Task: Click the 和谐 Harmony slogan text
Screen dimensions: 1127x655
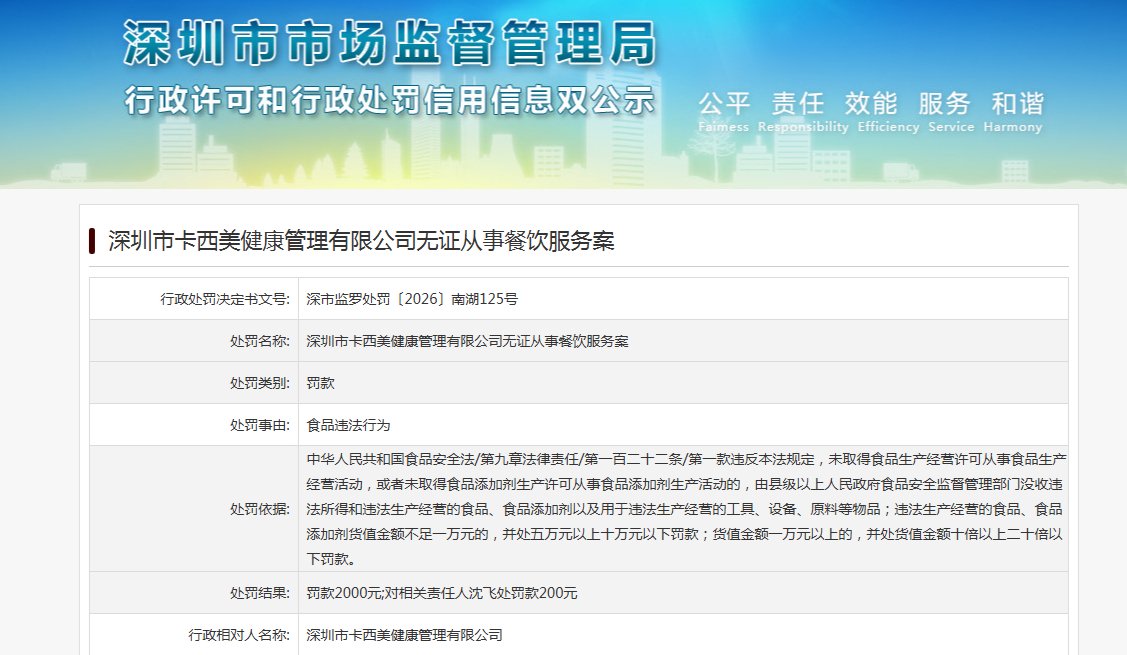Action: (1013, 111)
